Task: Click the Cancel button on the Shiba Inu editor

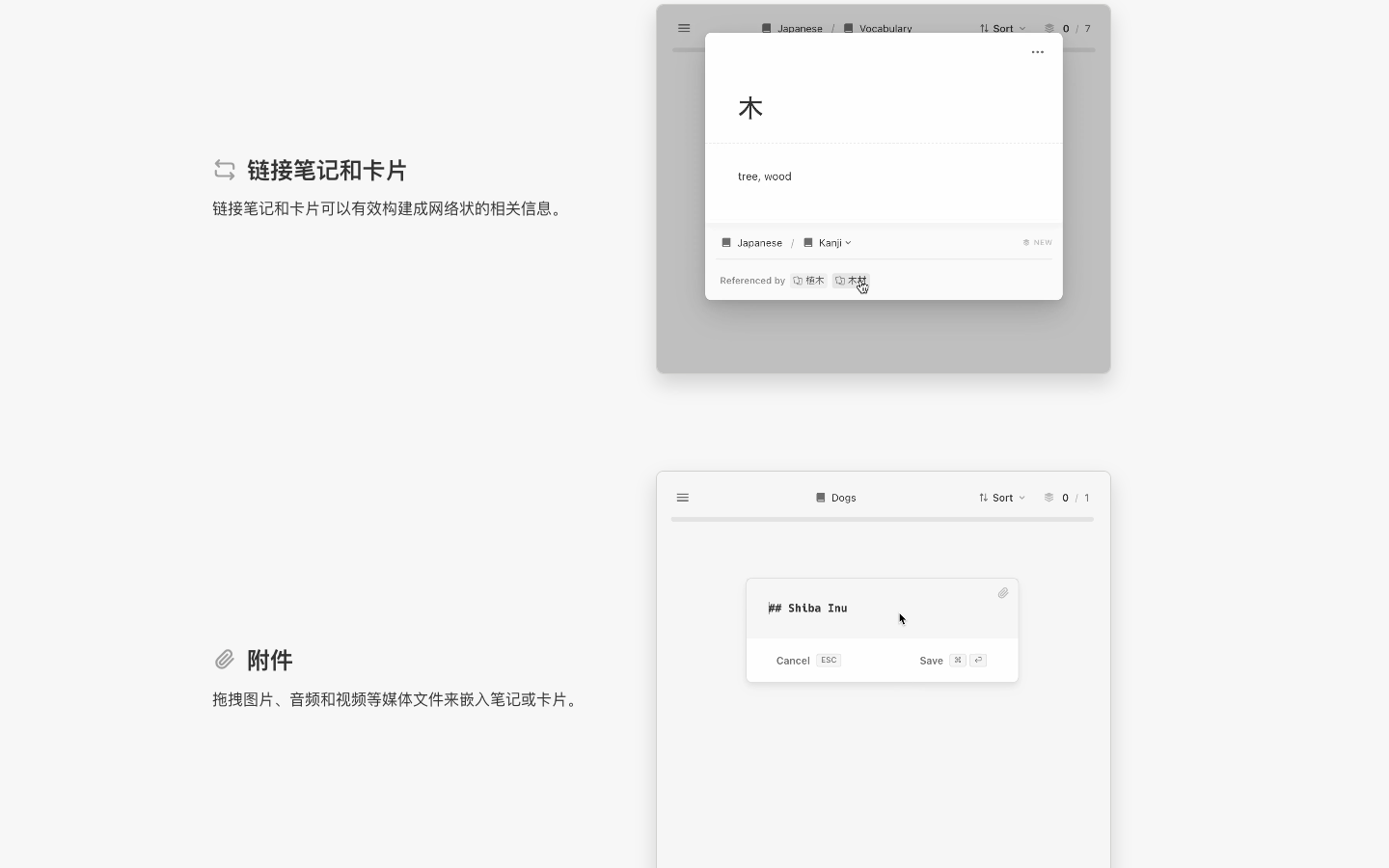Action: pyautogui.click(x=792, y=662)
